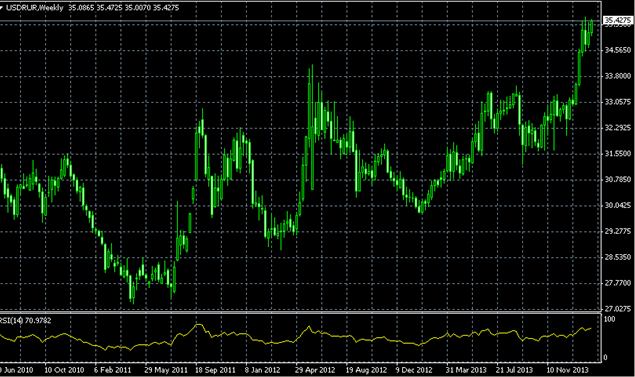The height and width of the screenshot is (377, 635).
Task: Select the 27.0275 bottom price label
Action: [x=618, y=309]
